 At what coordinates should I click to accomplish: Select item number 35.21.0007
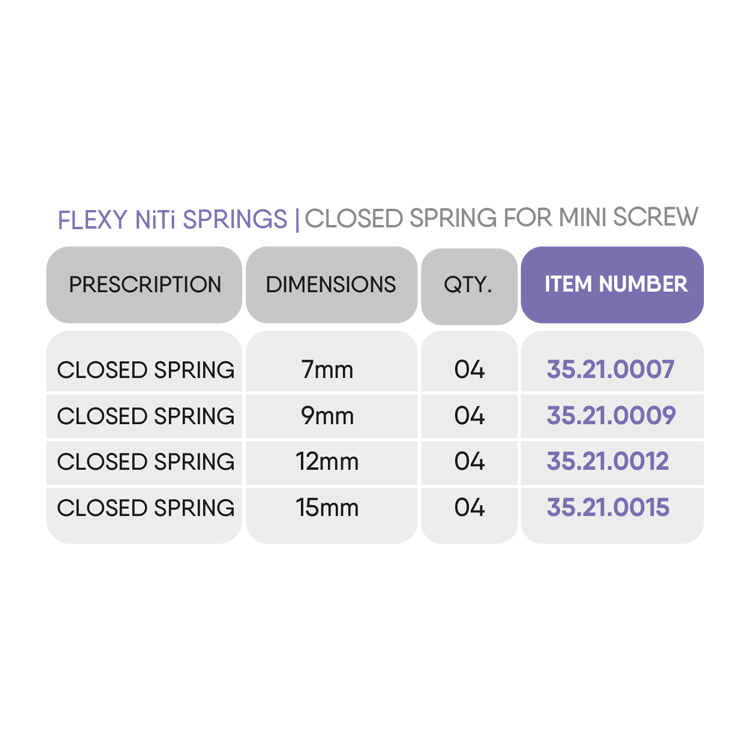610,370
